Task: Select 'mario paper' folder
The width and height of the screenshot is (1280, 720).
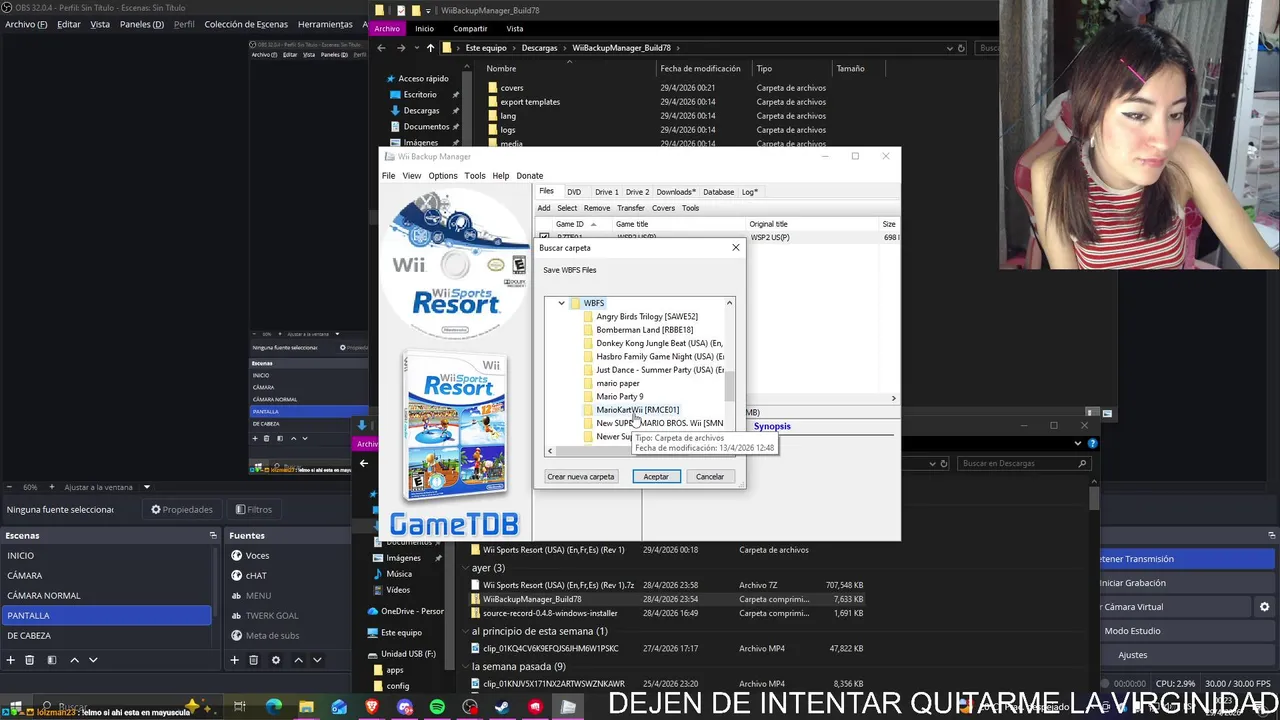Action: click(618, 383)
